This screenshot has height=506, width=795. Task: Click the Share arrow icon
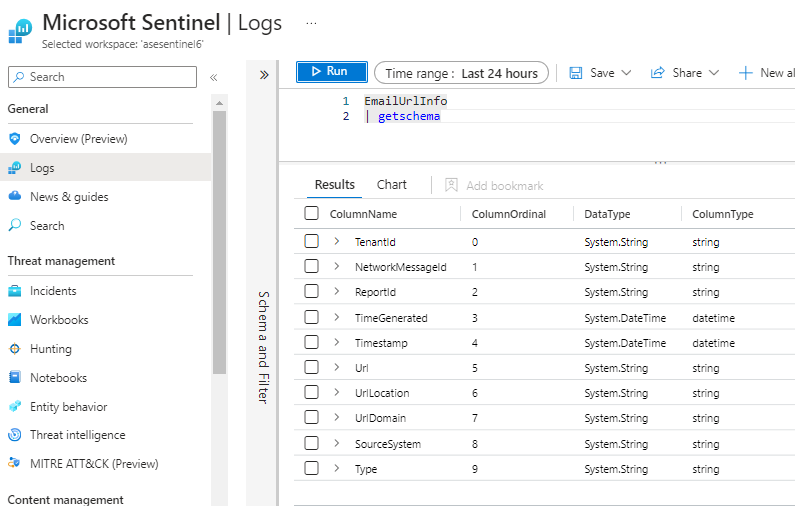(657, 73)
